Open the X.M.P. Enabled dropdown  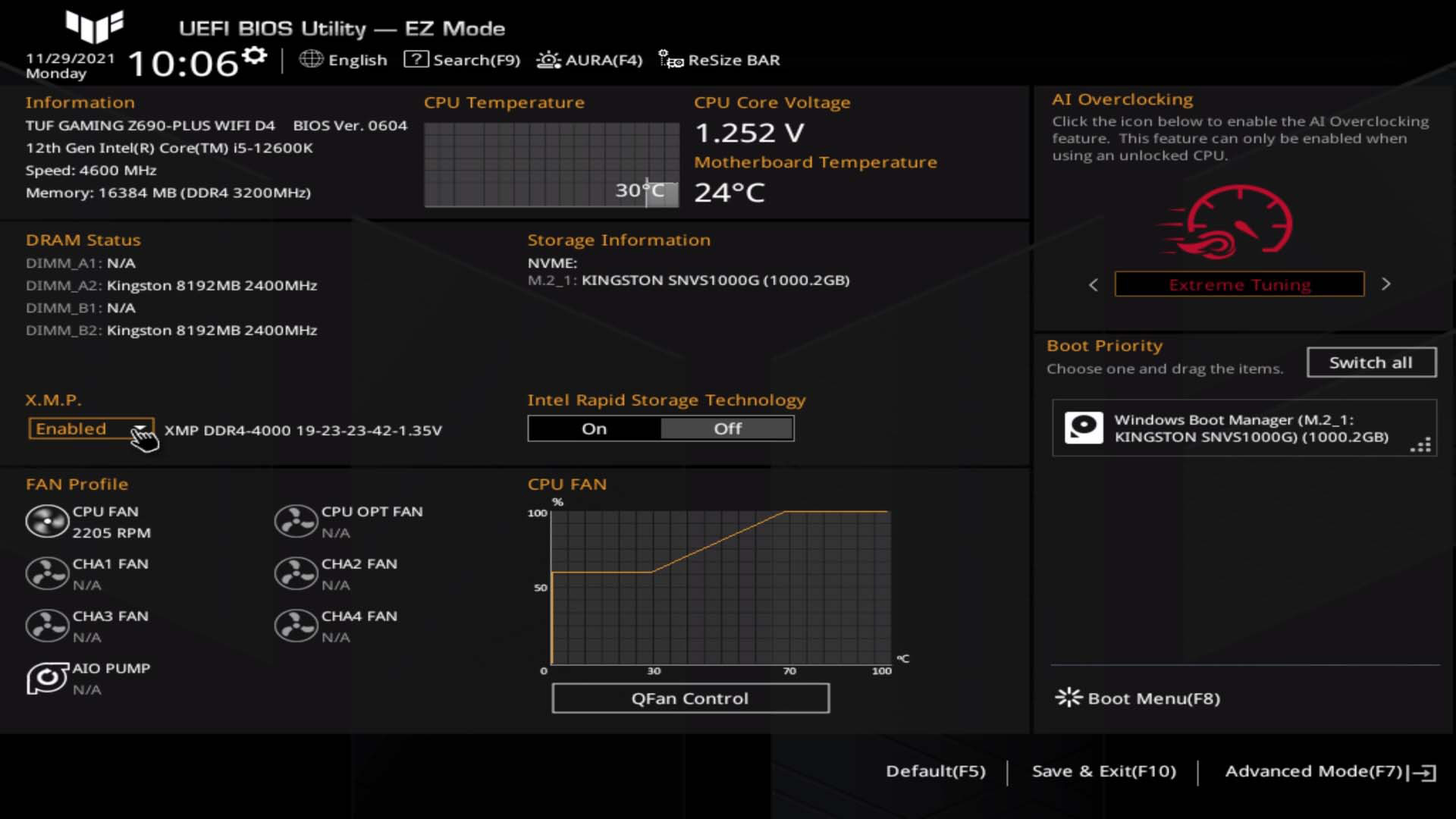tap(91, 428)
